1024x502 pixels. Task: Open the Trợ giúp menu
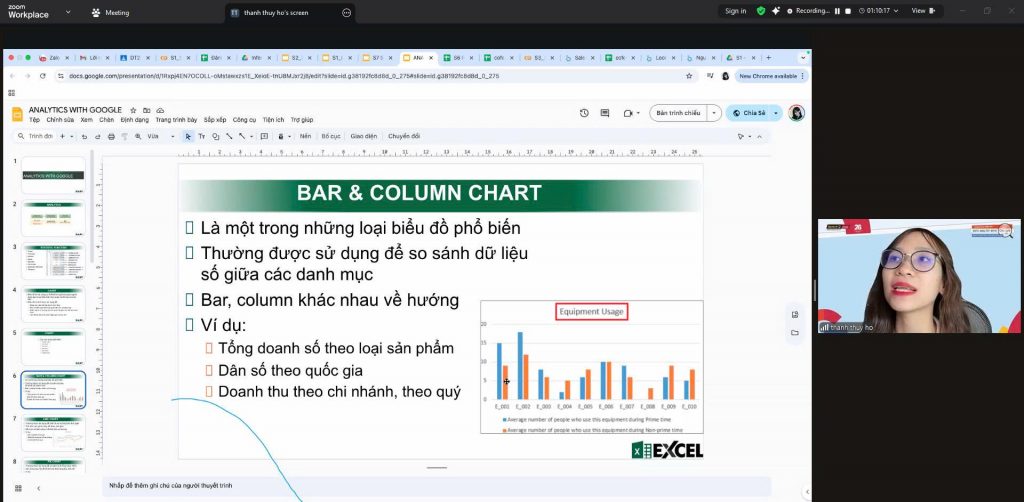click(302, 120)
